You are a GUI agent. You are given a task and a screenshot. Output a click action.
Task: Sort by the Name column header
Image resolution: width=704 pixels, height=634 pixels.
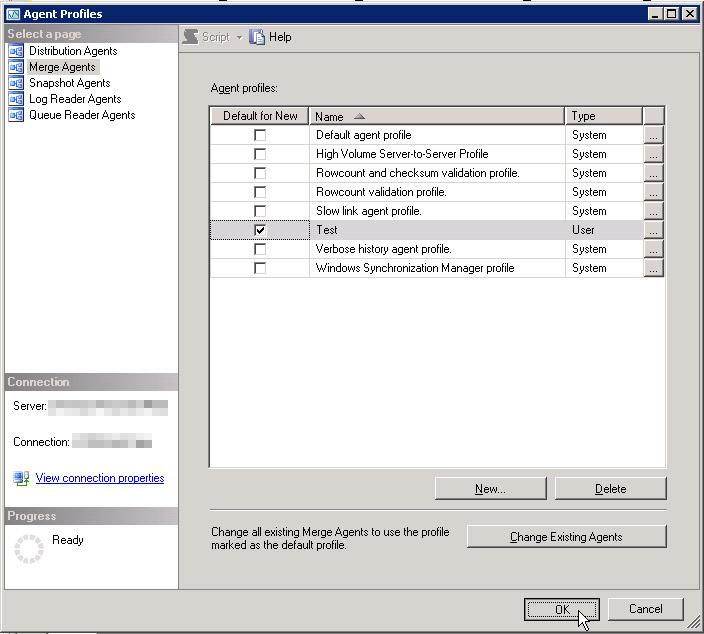(x=436, y=116)
